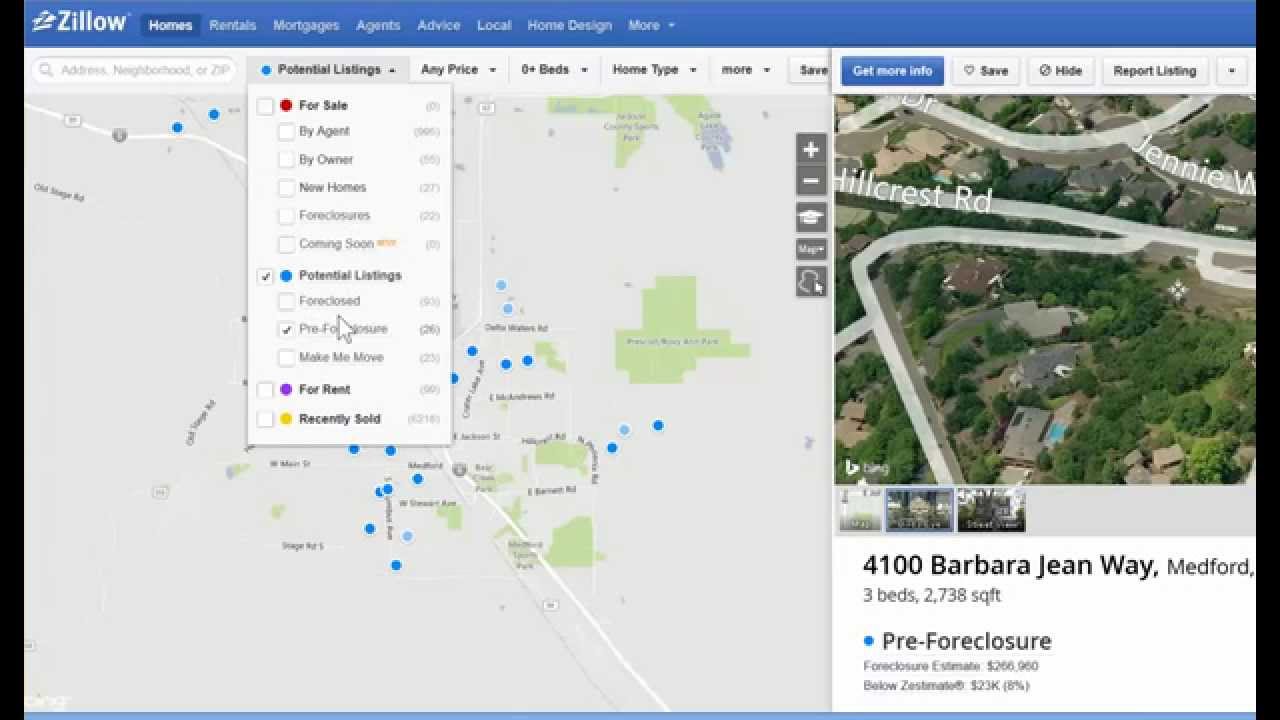This screenshot has height=720, width=1280.
Task: Select the draw custom region tool
Action: 811,281
